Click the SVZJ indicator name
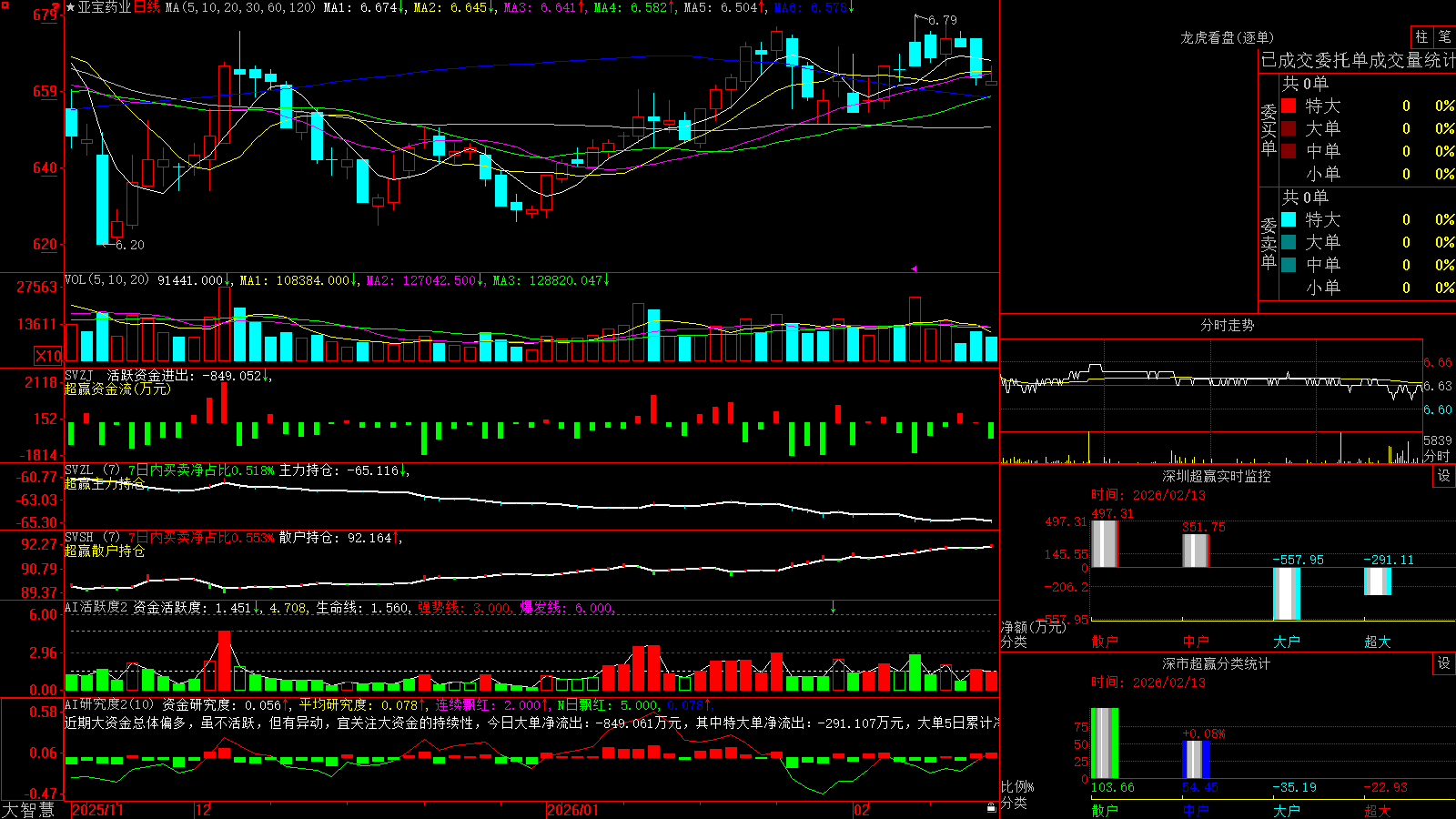This screenshot has height=819, width=1456. click(x=79, y=375)
